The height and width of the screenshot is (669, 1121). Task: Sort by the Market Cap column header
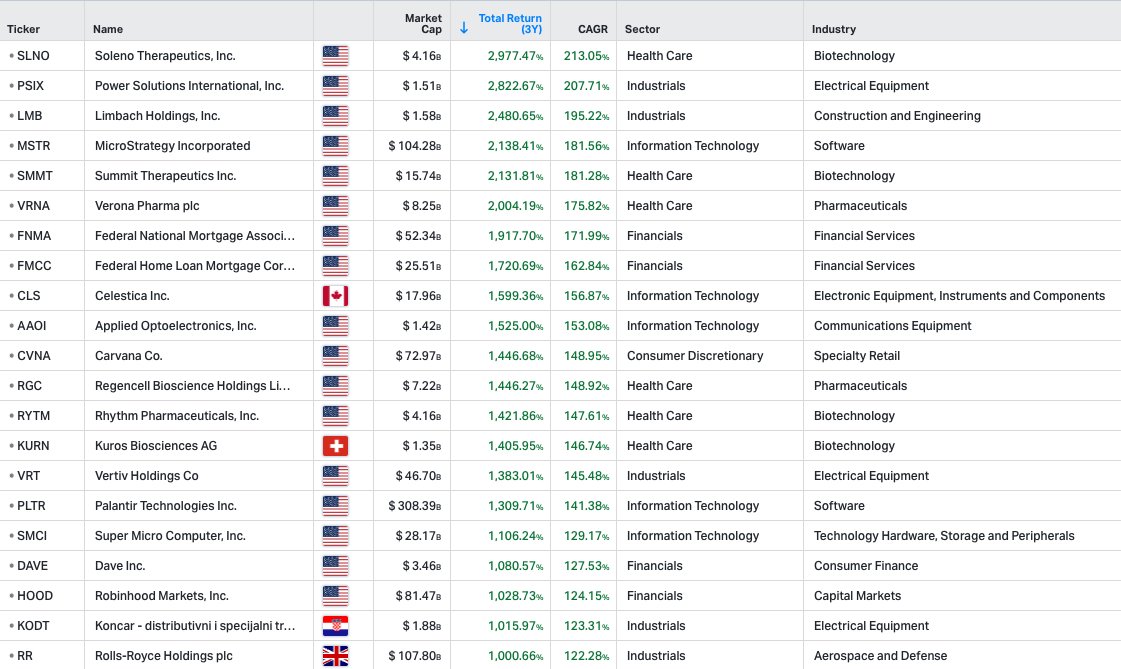(x=423, y=24)
